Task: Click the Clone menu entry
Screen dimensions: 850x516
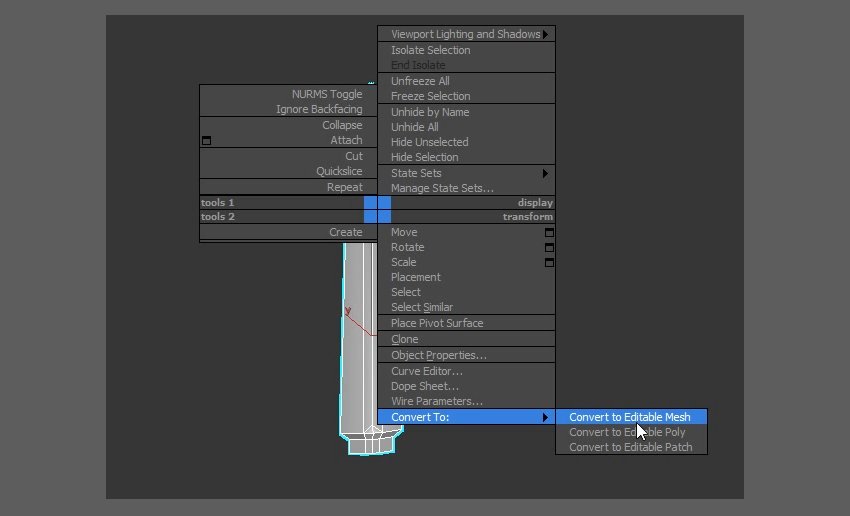Action: [405, 339]
